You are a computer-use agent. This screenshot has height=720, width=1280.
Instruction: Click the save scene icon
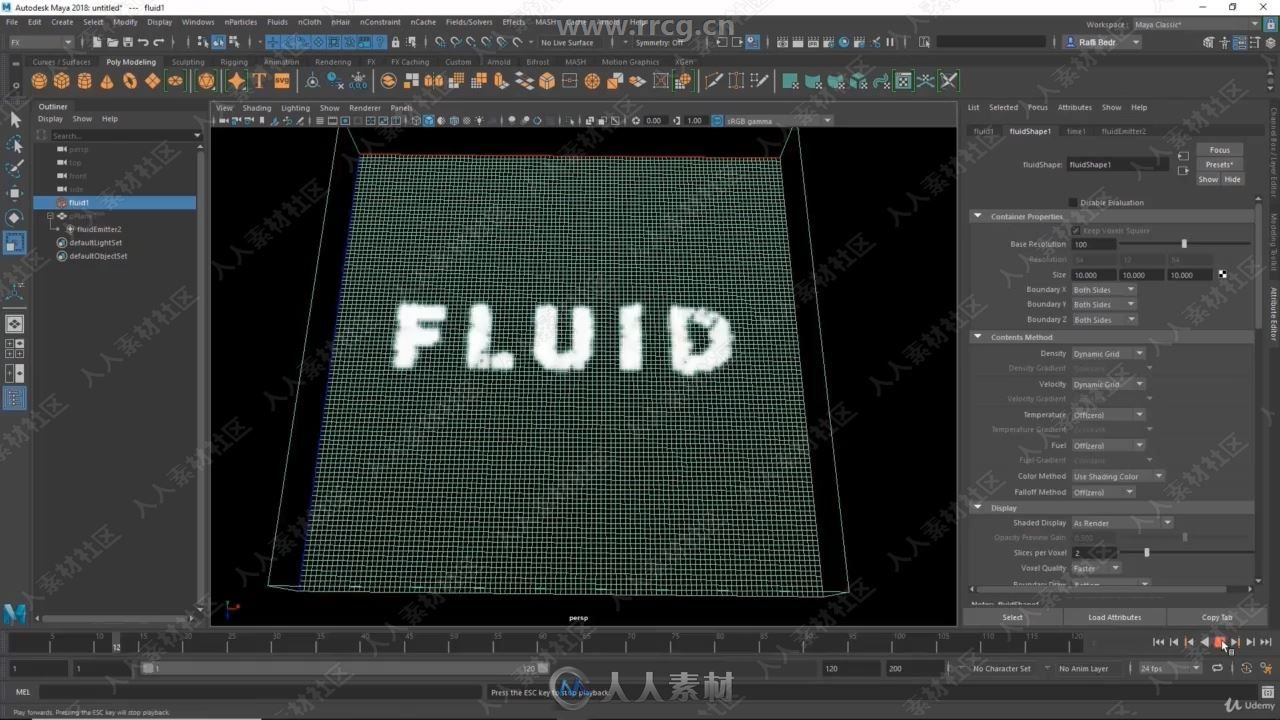[127, 42]
